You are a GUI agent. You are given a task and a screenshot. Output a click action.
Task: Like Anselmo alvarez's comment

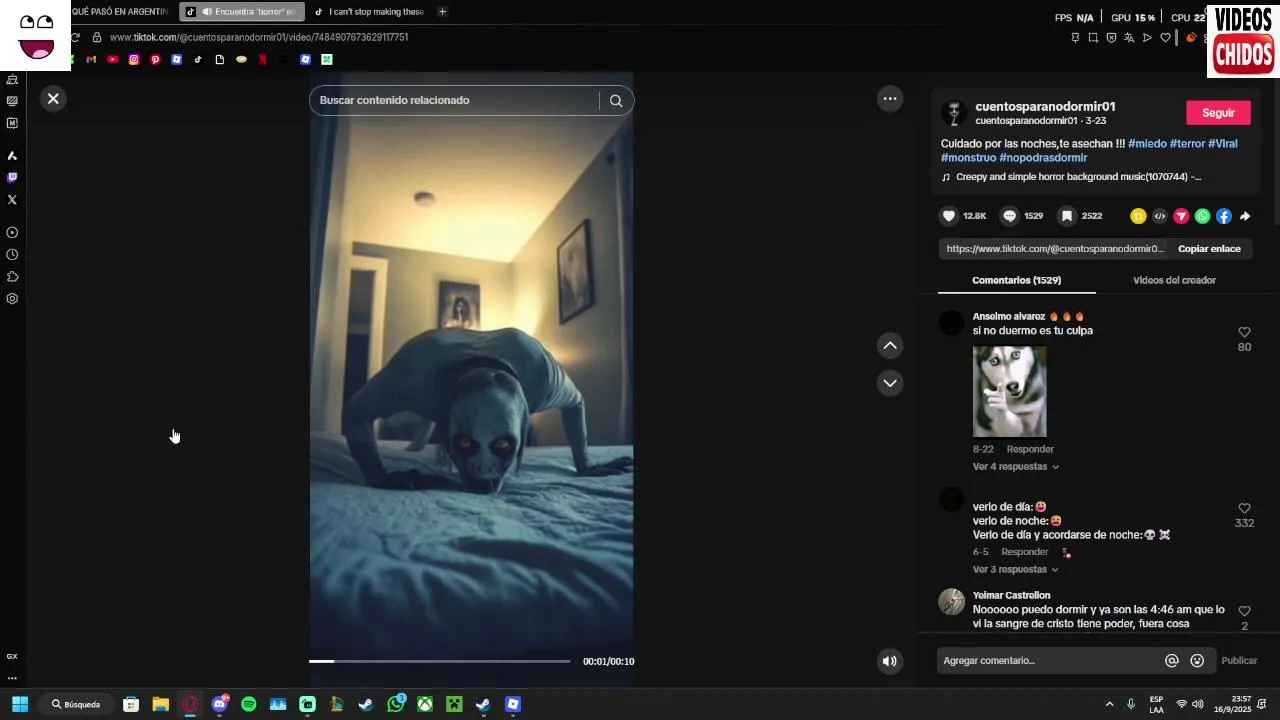point(1244,332)
